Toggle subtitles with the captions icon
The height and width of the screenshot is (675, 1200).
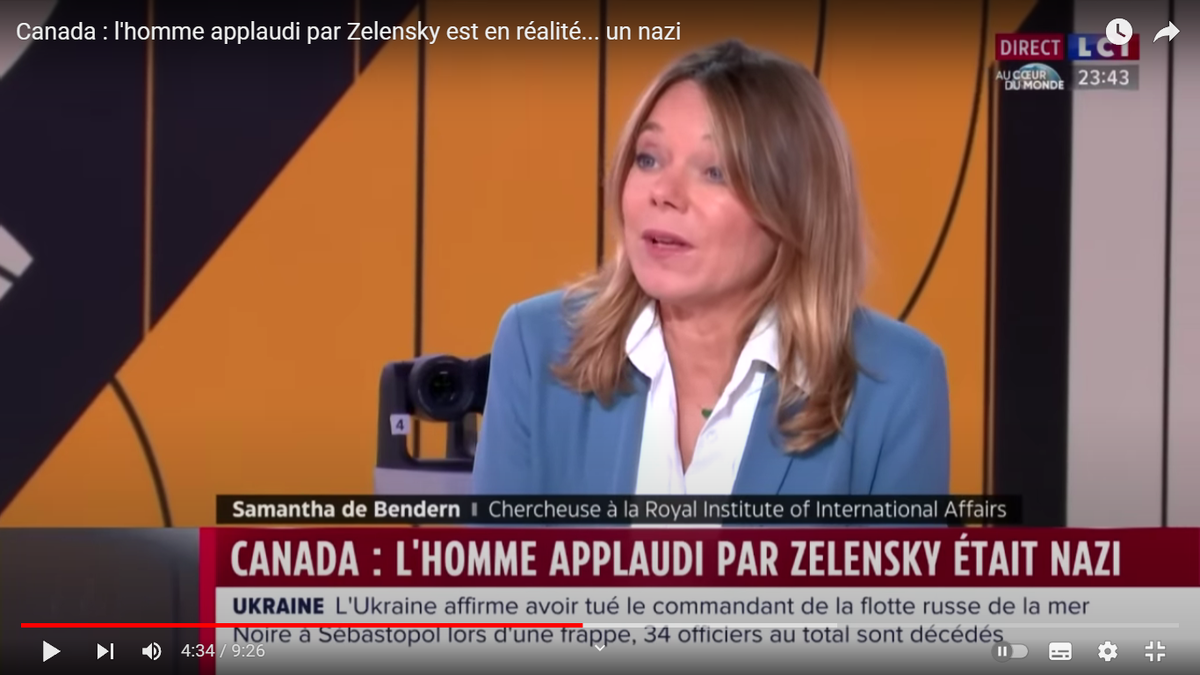[1060, 651]
